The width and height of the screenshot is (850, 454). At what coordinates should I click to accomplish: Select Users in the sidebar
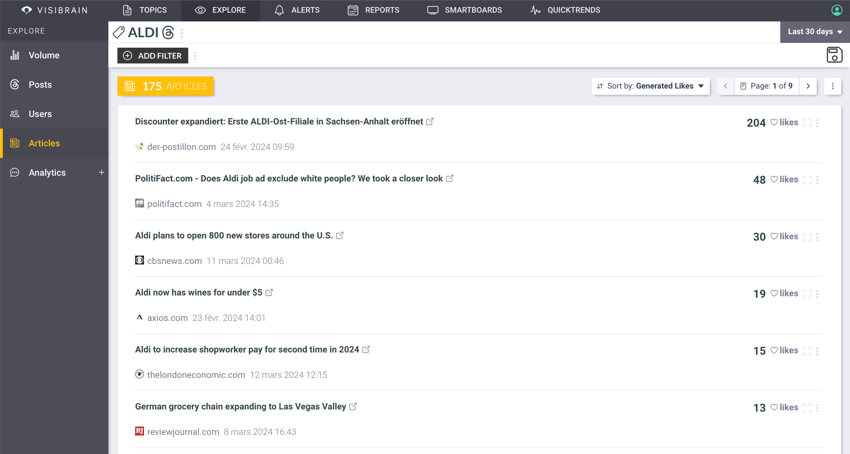coord(54,114)
